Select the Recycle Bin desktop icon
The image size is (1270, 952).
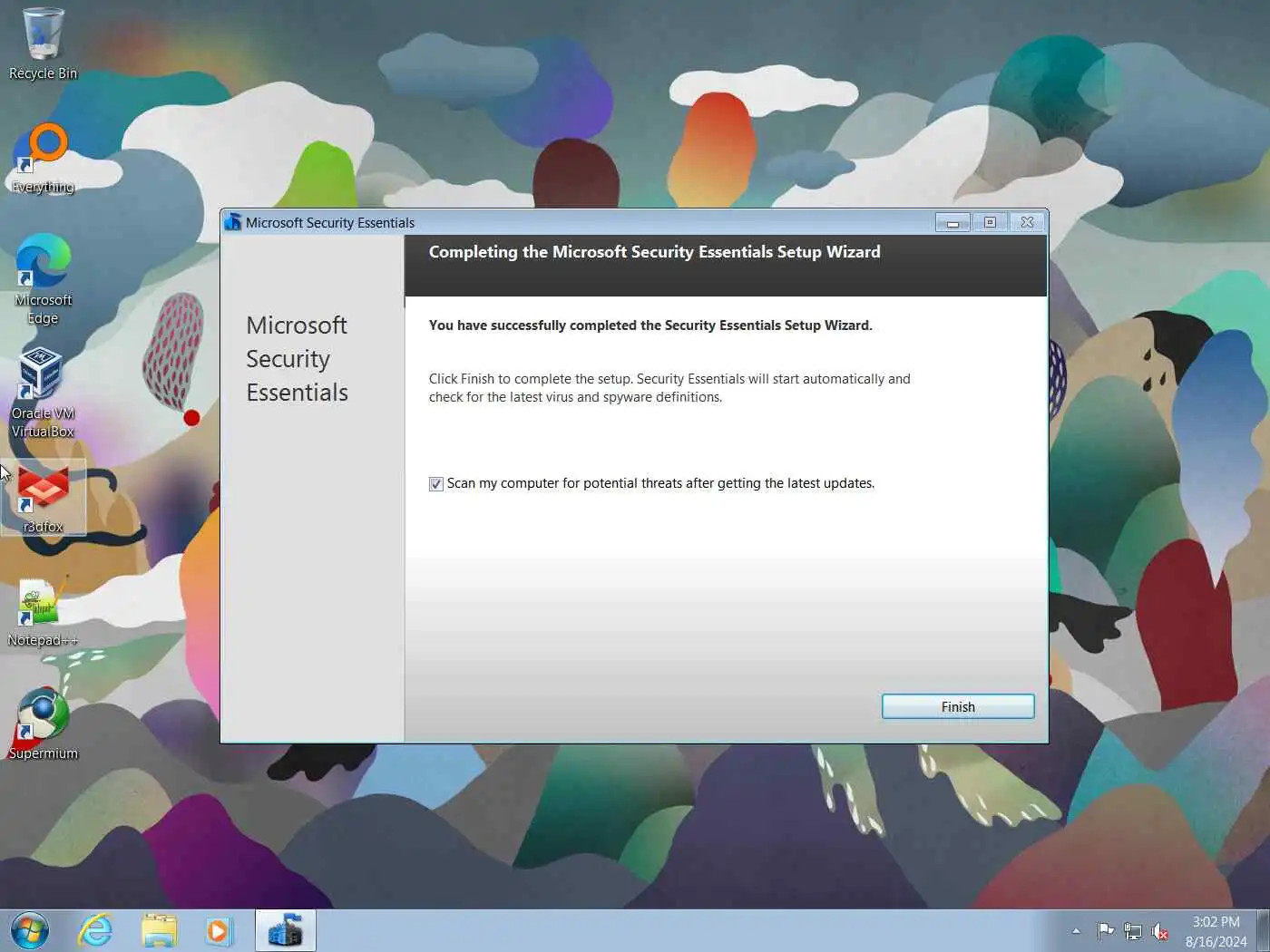43,44
